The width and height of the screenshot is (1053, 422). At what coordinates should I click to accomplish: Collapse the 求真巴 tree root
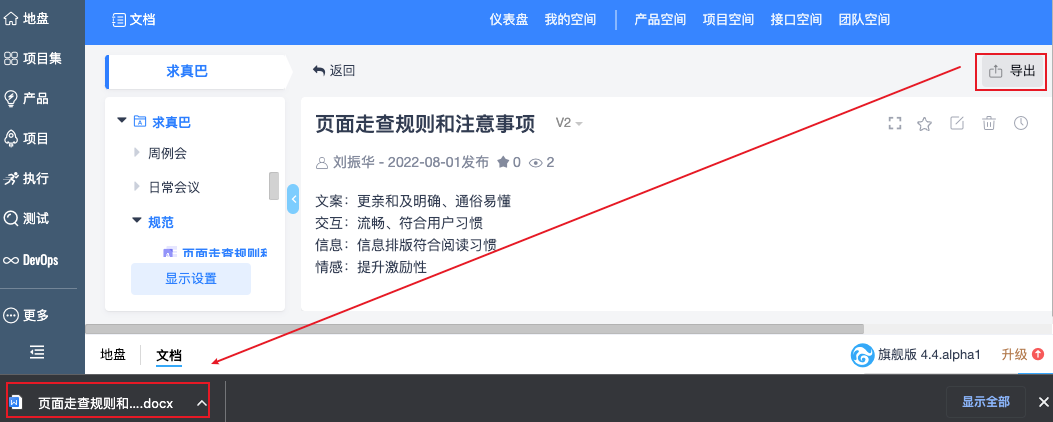pos(122,120)
